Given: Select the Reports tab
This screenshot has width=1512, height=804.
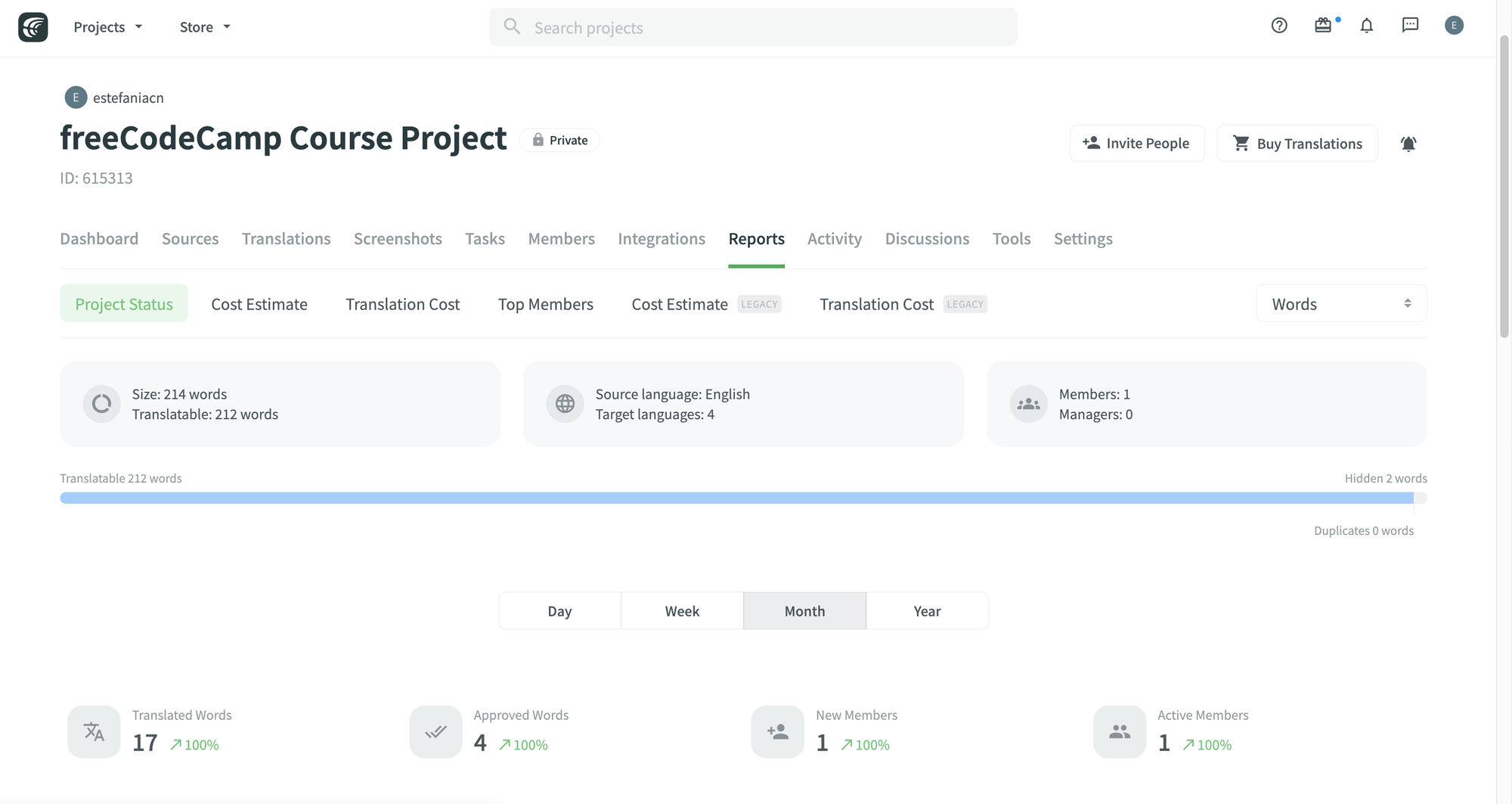Looking at the screenshot, I should click(756, 239).
